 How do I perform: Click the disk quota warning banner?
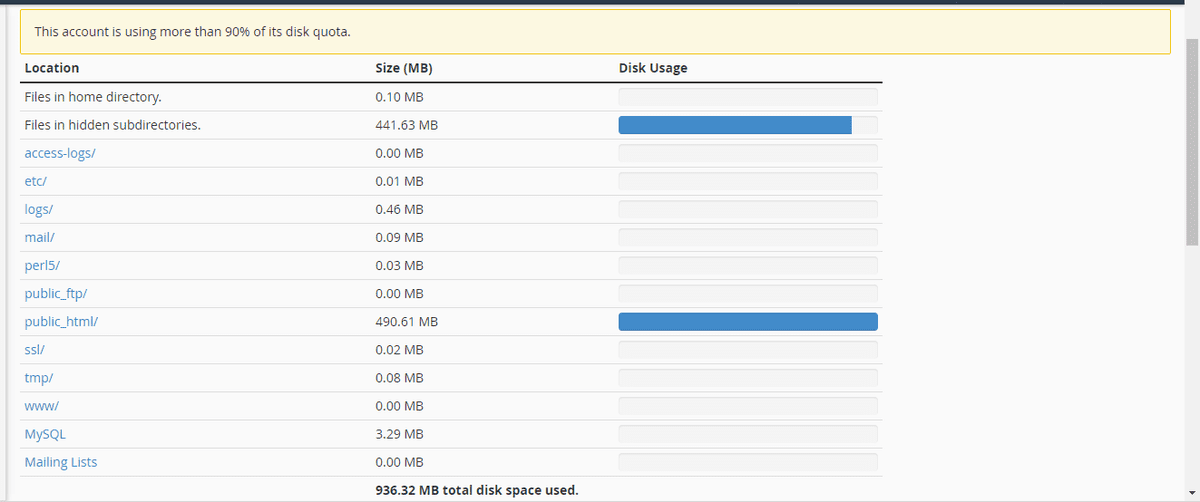pyautogui.click(x=595, y=32)
